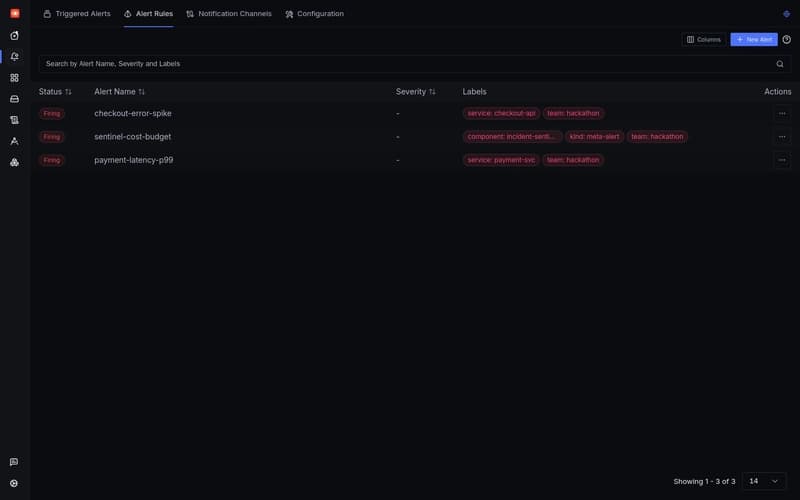
Task: Open Notification Channels tab
Action: 229,14
